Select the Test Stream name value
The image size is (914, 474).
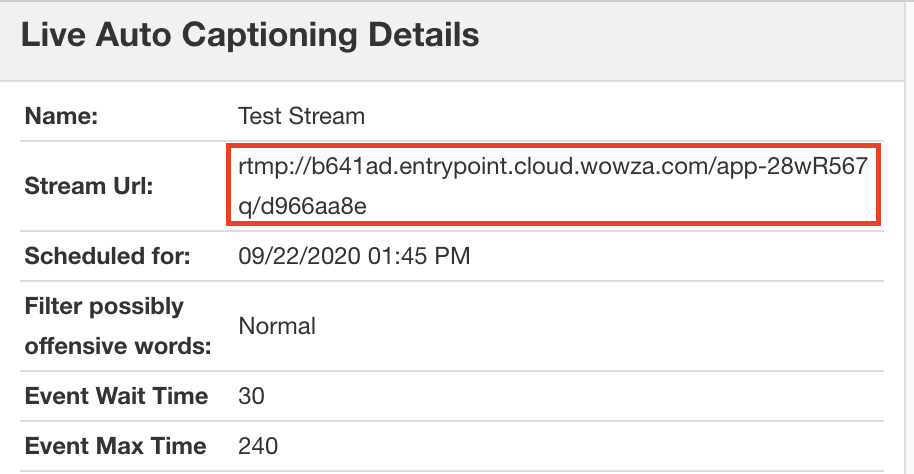301,116
